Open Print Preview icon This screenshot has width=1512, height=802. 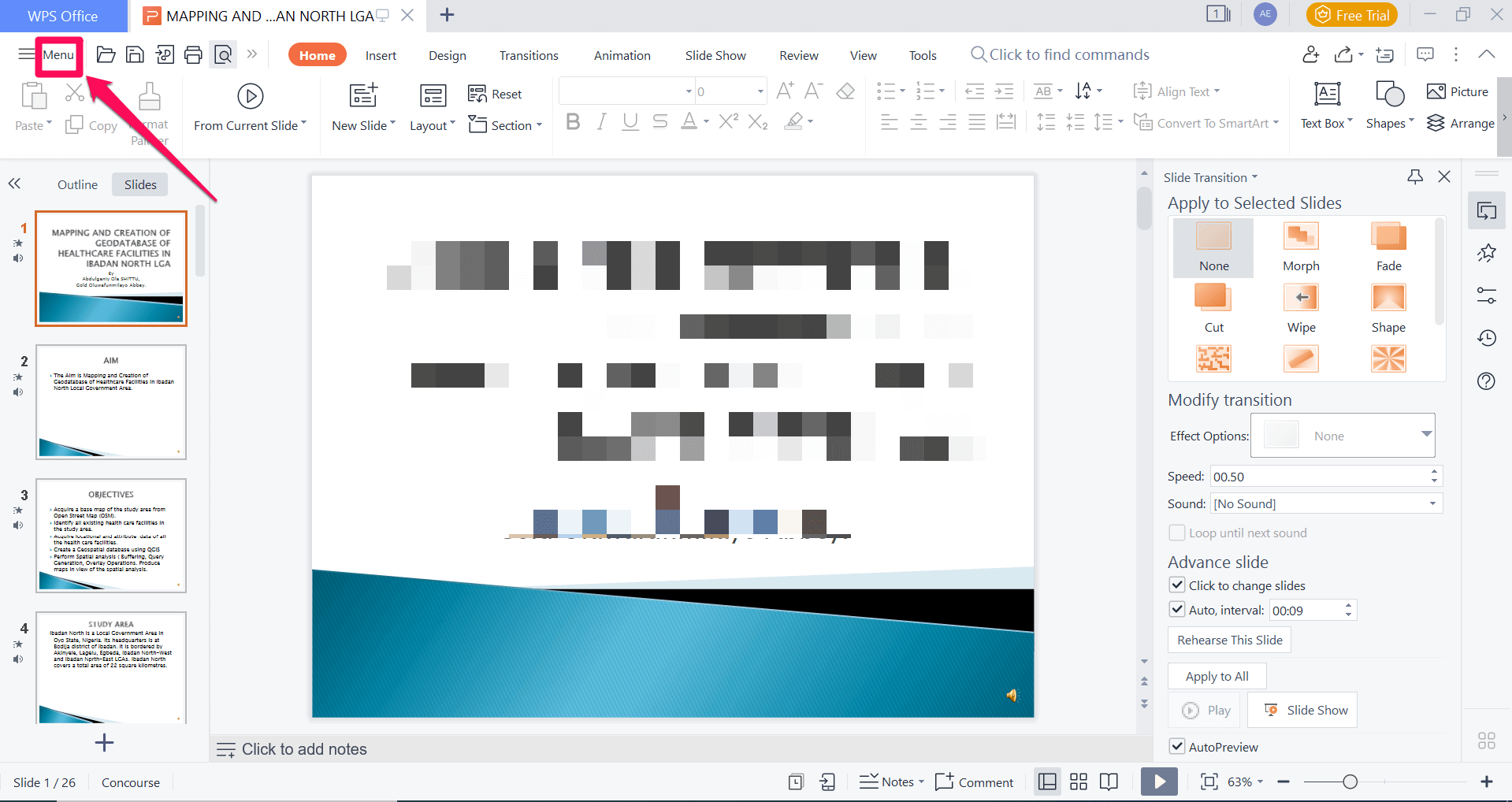223,54
